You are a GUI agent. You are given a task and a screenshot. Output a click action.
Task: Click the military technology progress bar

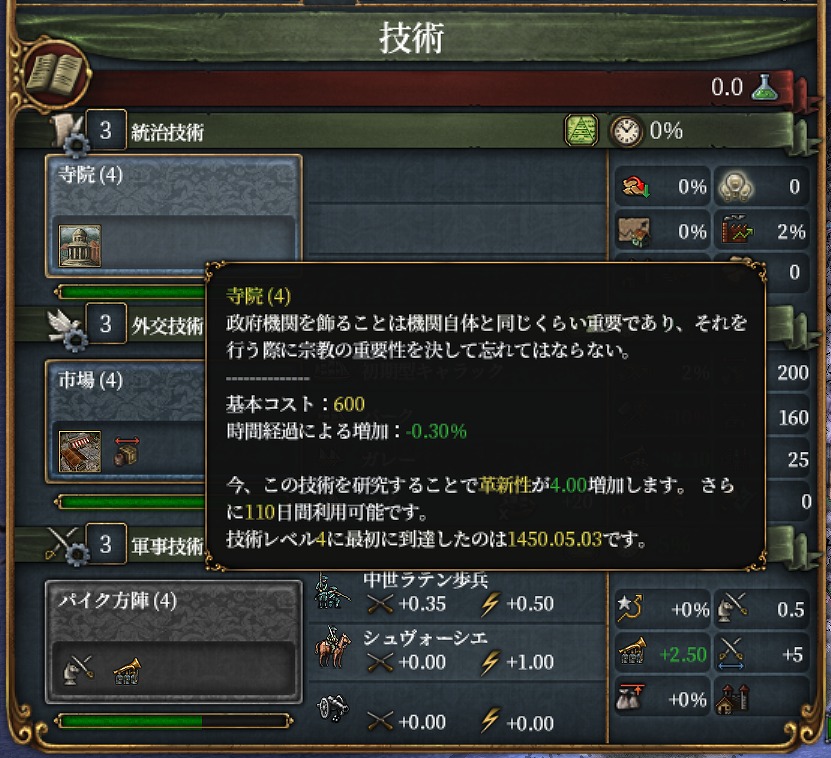[174, 721]
